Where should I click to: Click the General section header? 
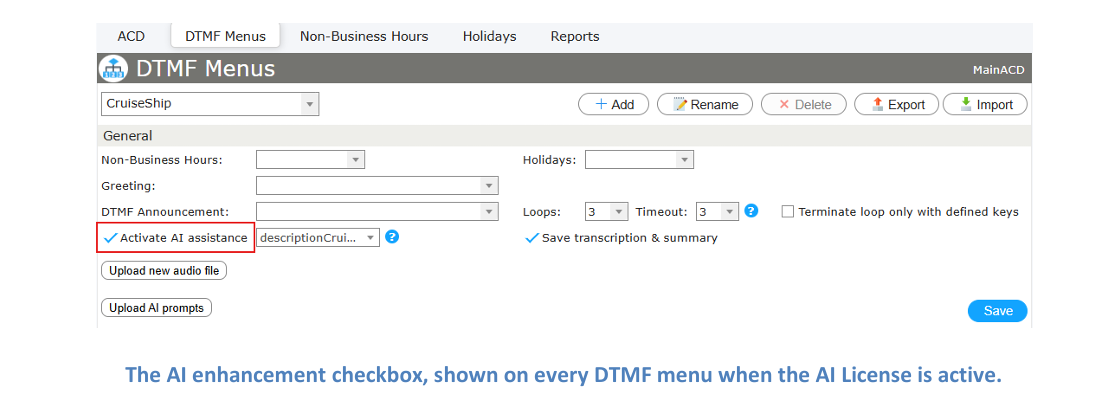[x=564, y=136]
